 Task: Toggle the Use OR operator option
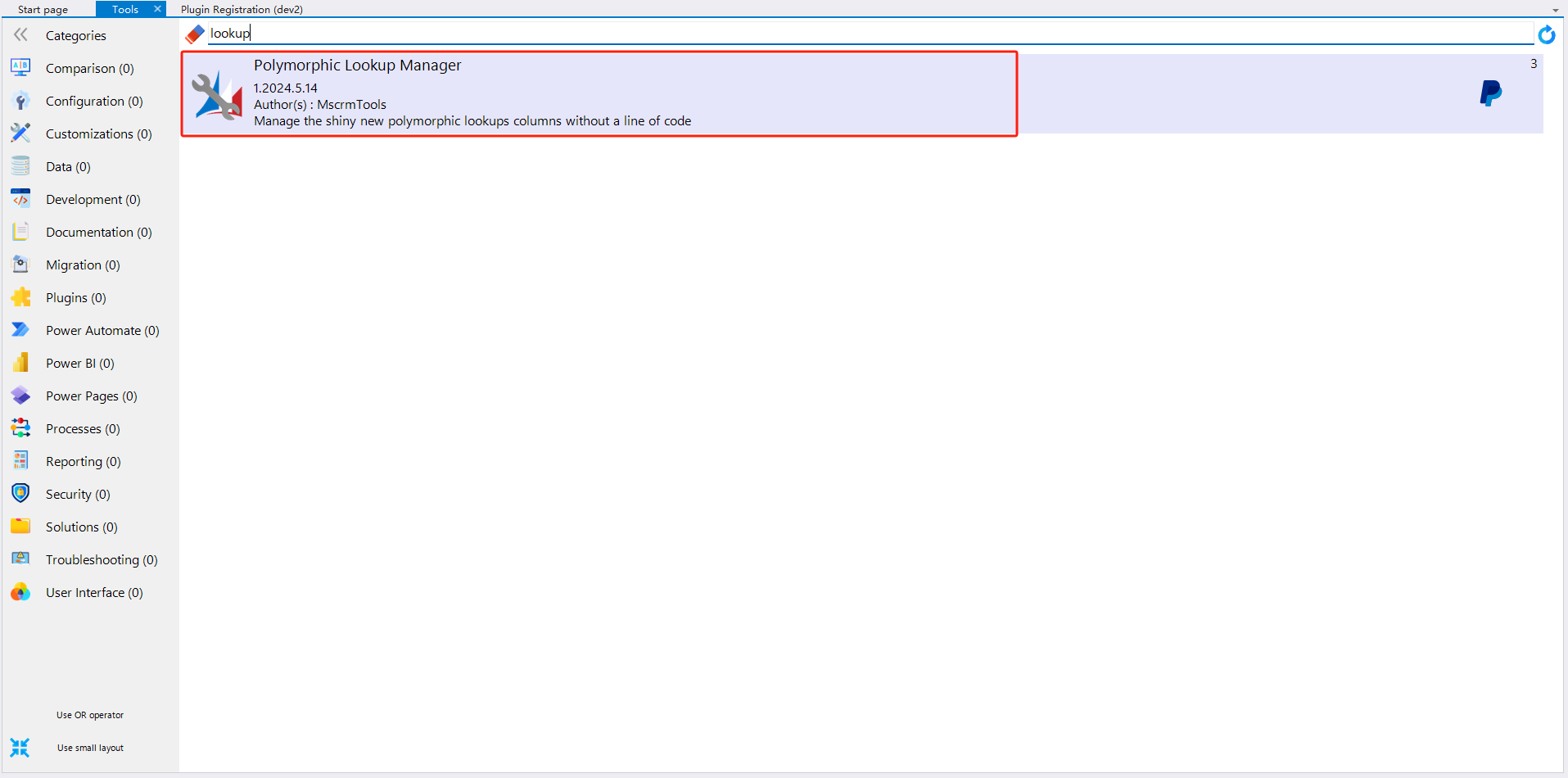90,715
